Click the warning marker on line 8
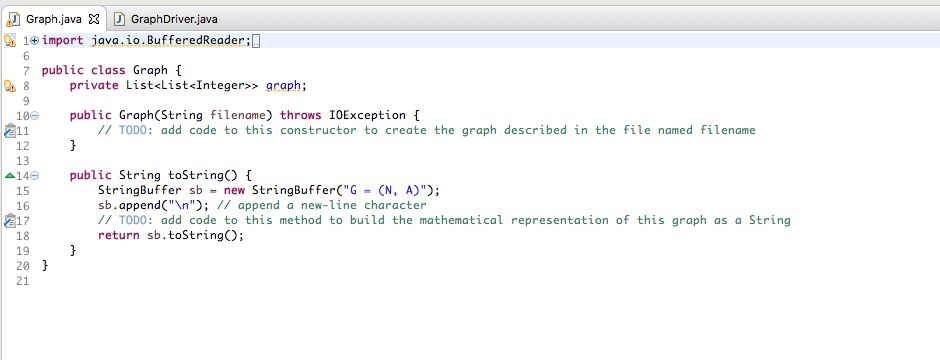Image resolution: width=940 pixels, height=360 pixels. pyautogui.click(x=9, y=86)
